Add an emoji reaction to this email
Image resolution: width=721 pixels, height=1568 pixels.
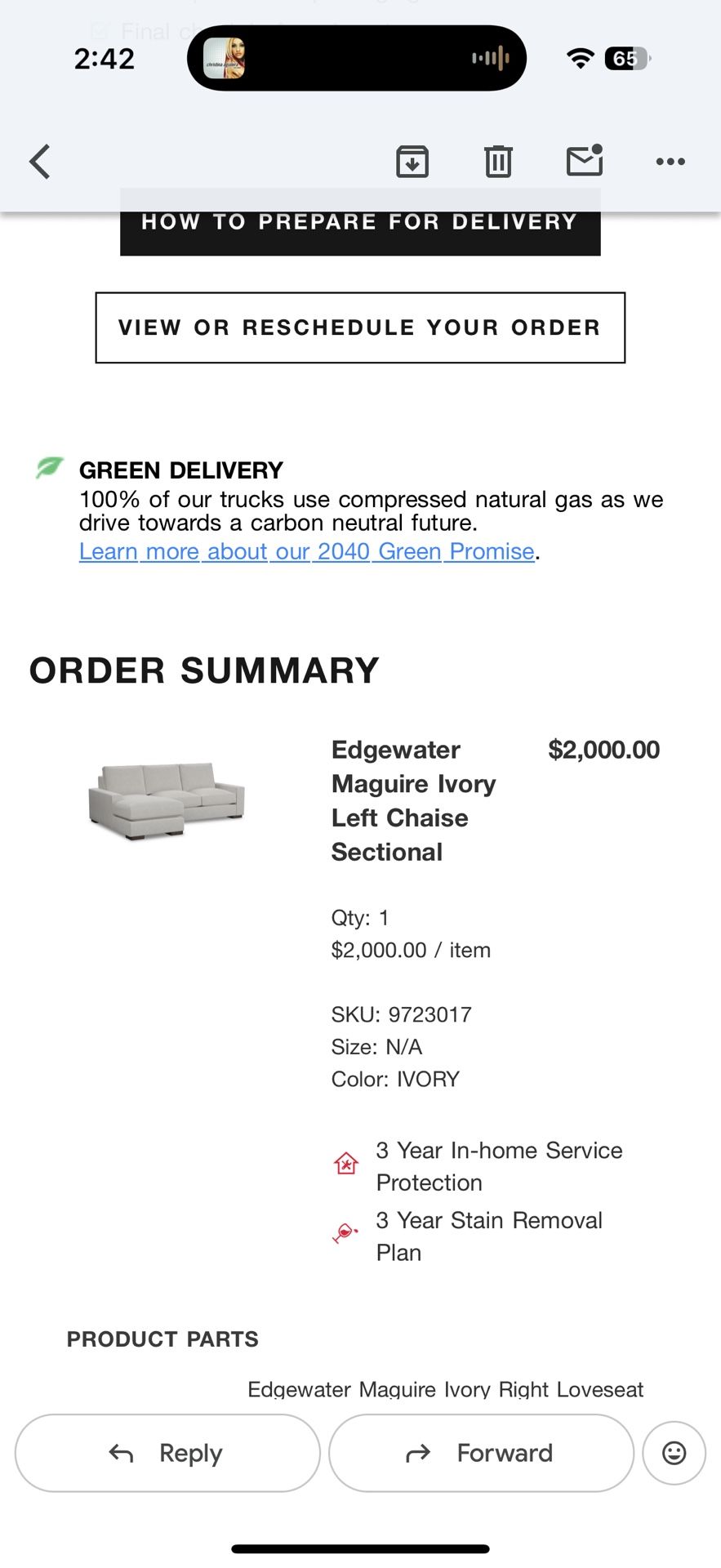click(x=673, y=1453)
